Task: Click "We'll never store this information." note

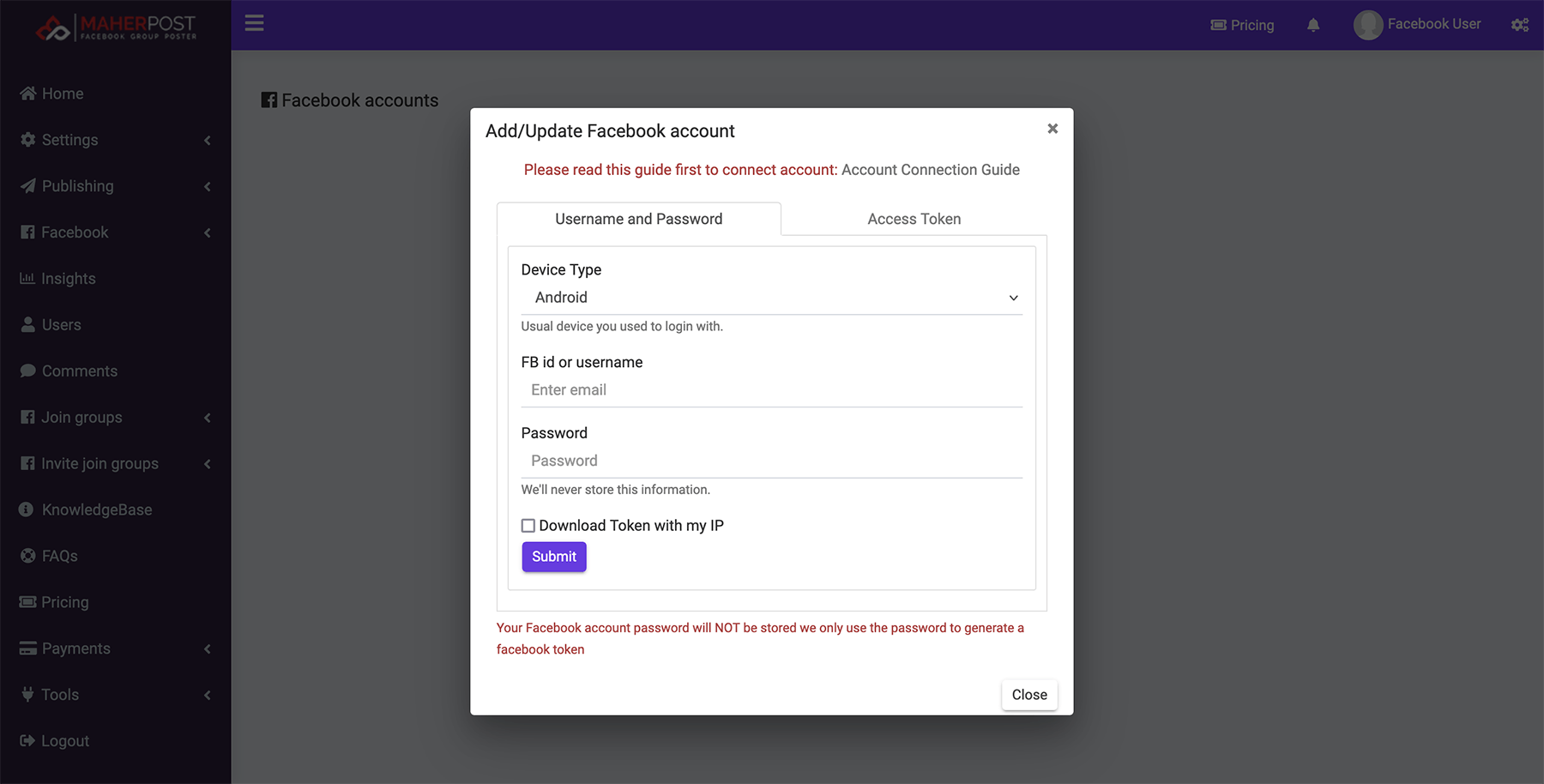Action: point(616,490)
